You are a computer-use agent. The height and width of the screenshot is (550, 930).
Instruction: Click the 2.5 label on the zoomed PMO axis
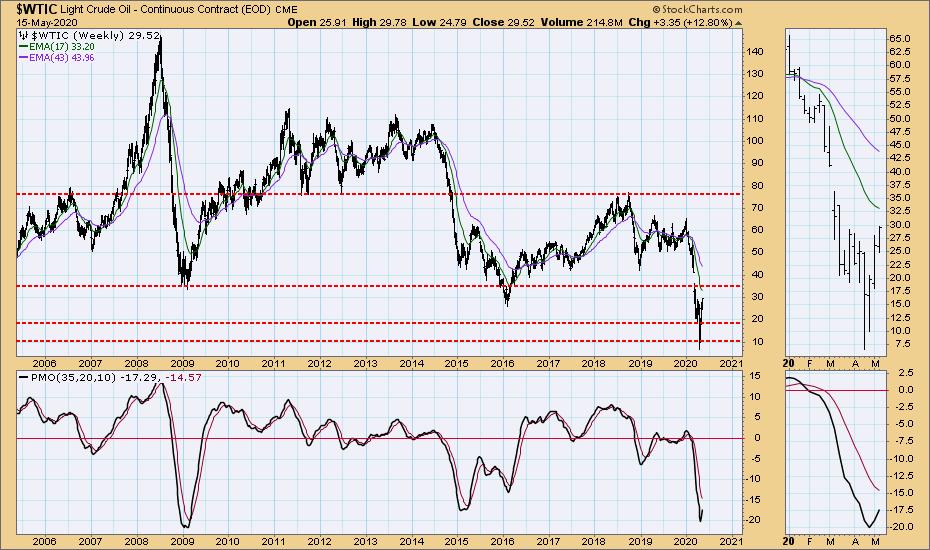[x=905, y=373]
